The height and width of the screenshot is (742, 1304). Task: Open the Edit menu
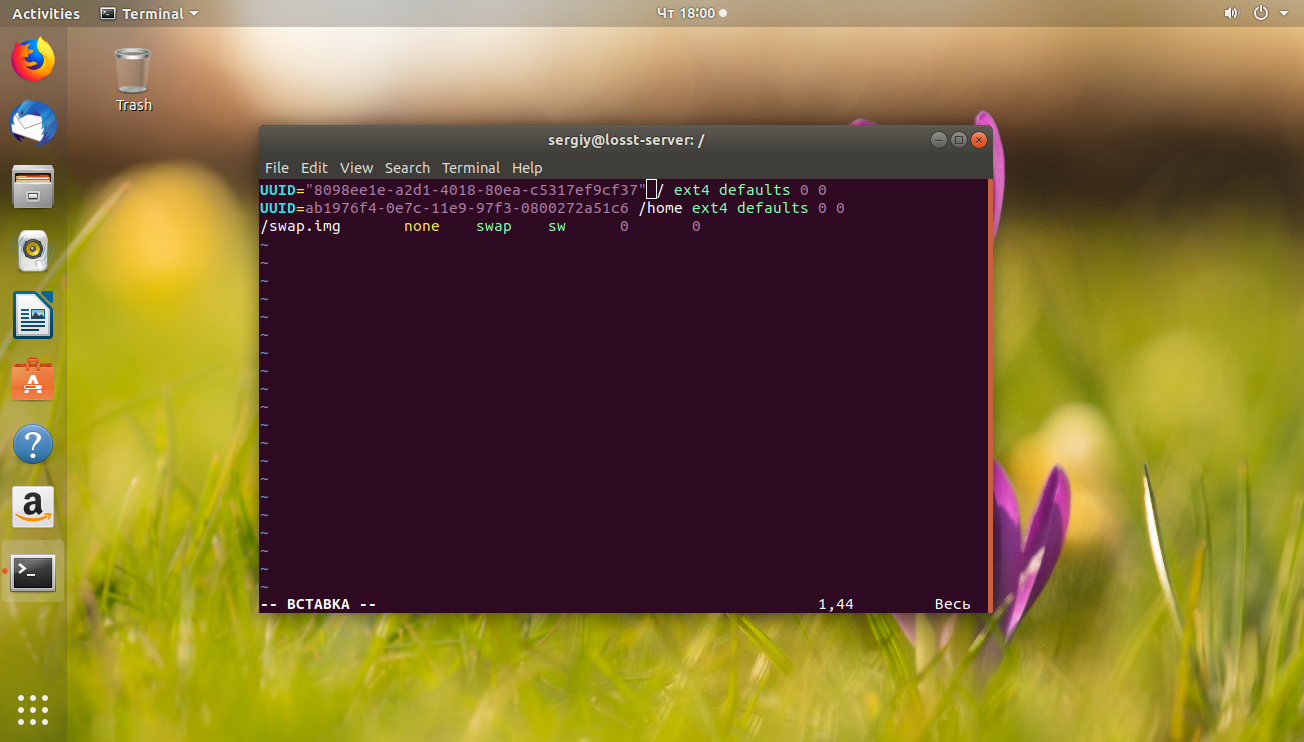(x=314, y=168)
